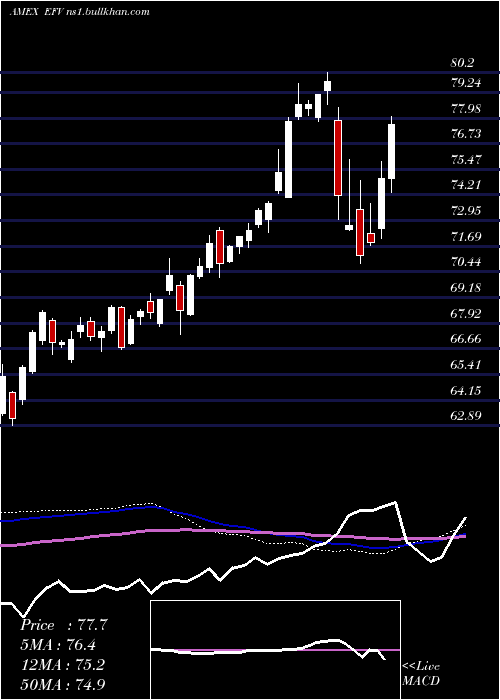
Task: Click the 74.21 price axis label
Action: 466,185
